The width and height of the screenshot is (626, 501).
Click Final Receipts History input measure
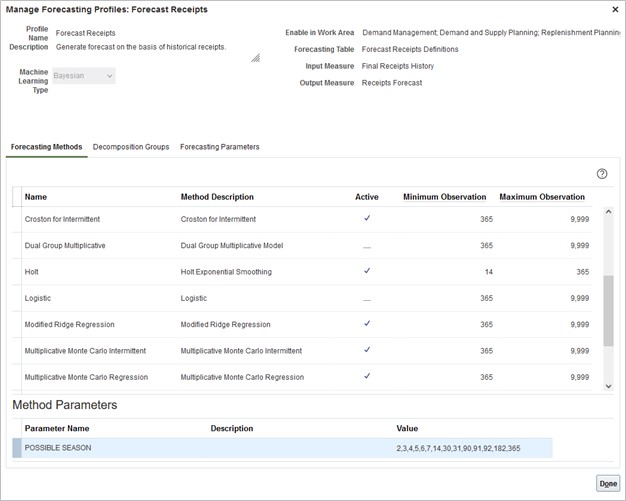point(398,66)
